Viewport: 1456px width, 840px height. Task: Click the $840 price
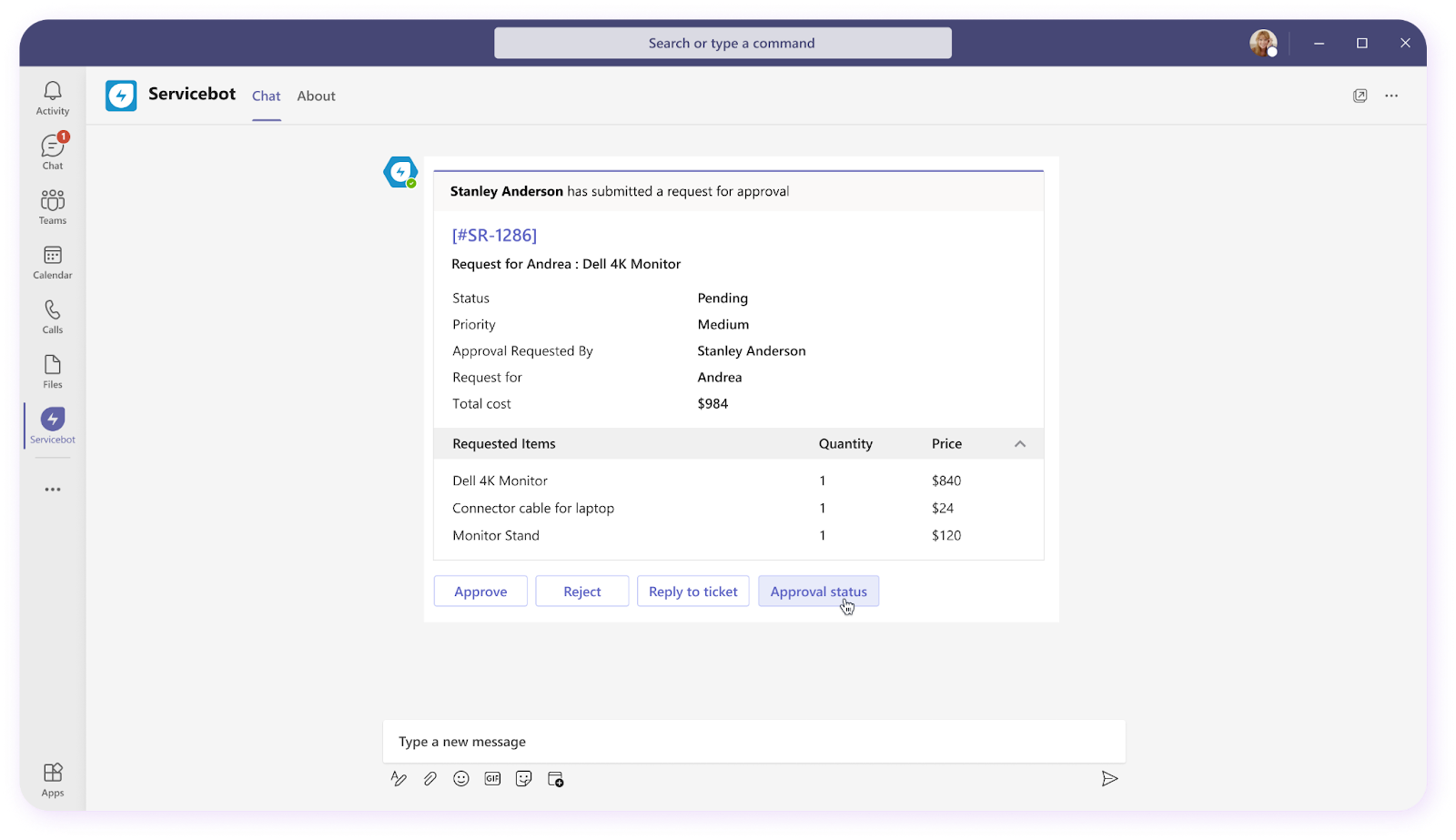tap(946, 481)
